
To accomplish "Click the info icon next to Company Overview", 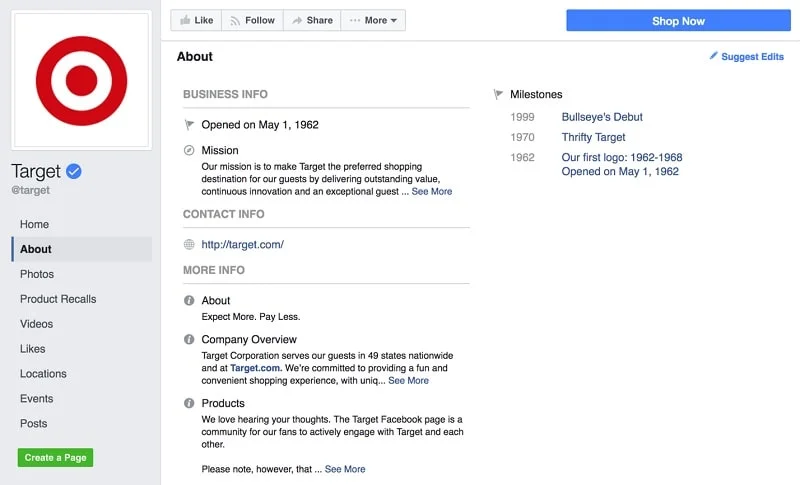I will point(189,340).
